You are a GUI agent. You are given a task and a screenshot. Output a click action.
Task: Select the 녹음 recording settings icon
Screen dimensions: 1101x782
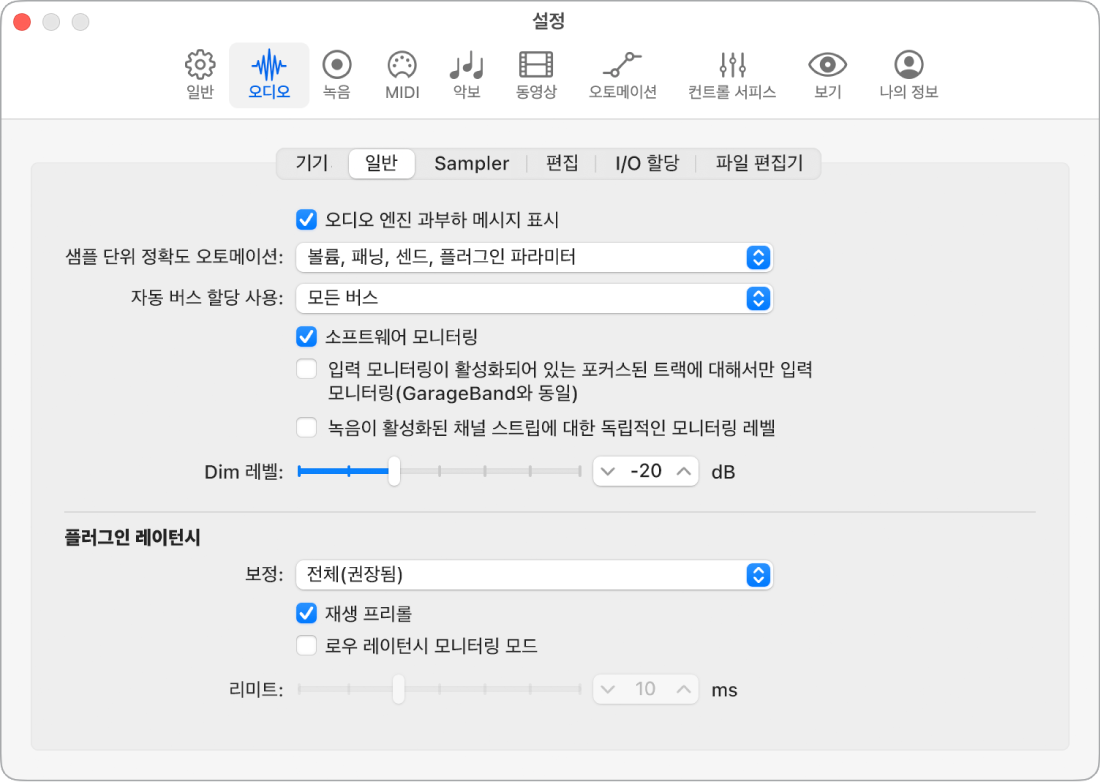point(336,75)
